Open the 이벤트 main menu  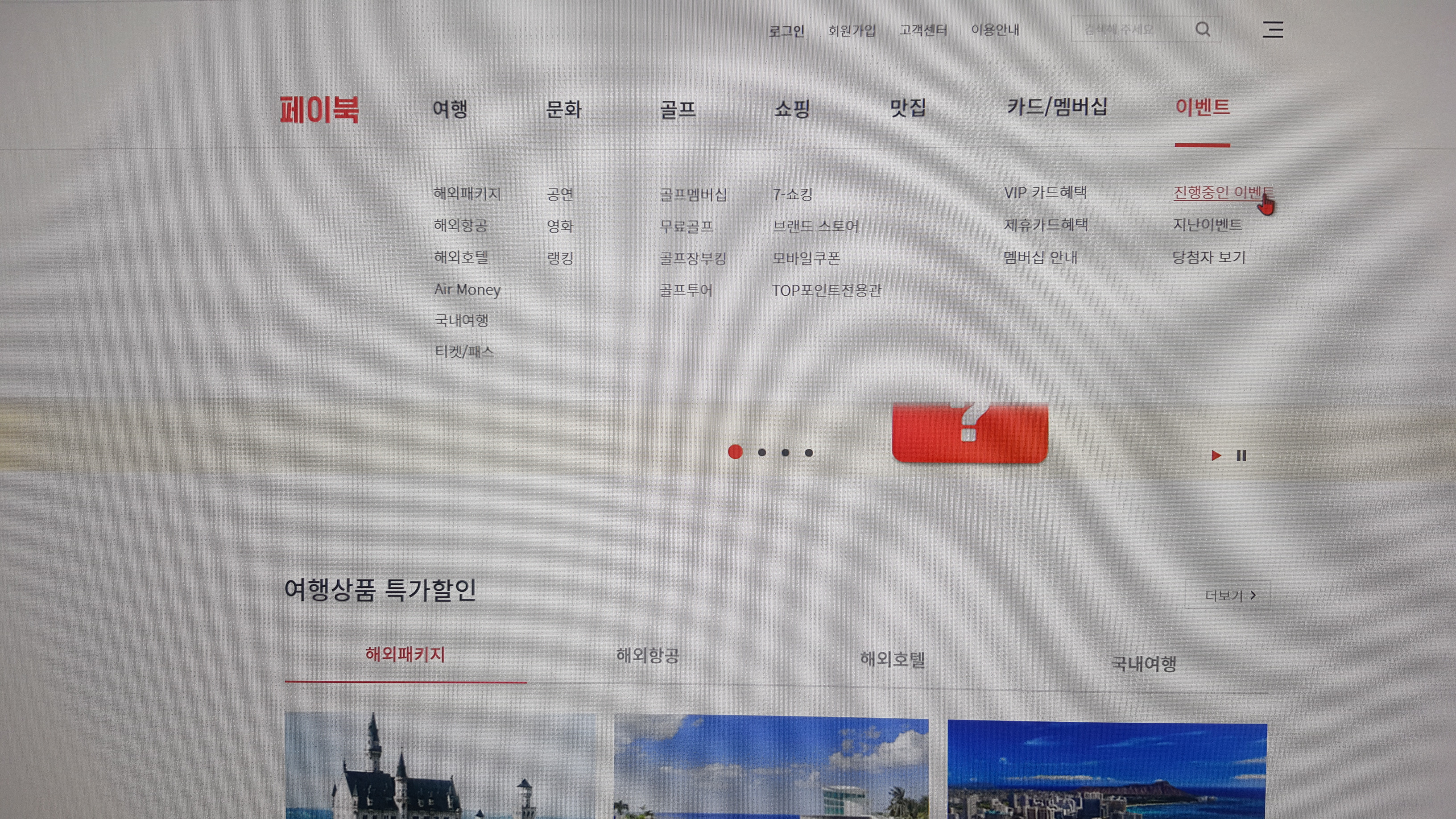[x=1202, y=107]
